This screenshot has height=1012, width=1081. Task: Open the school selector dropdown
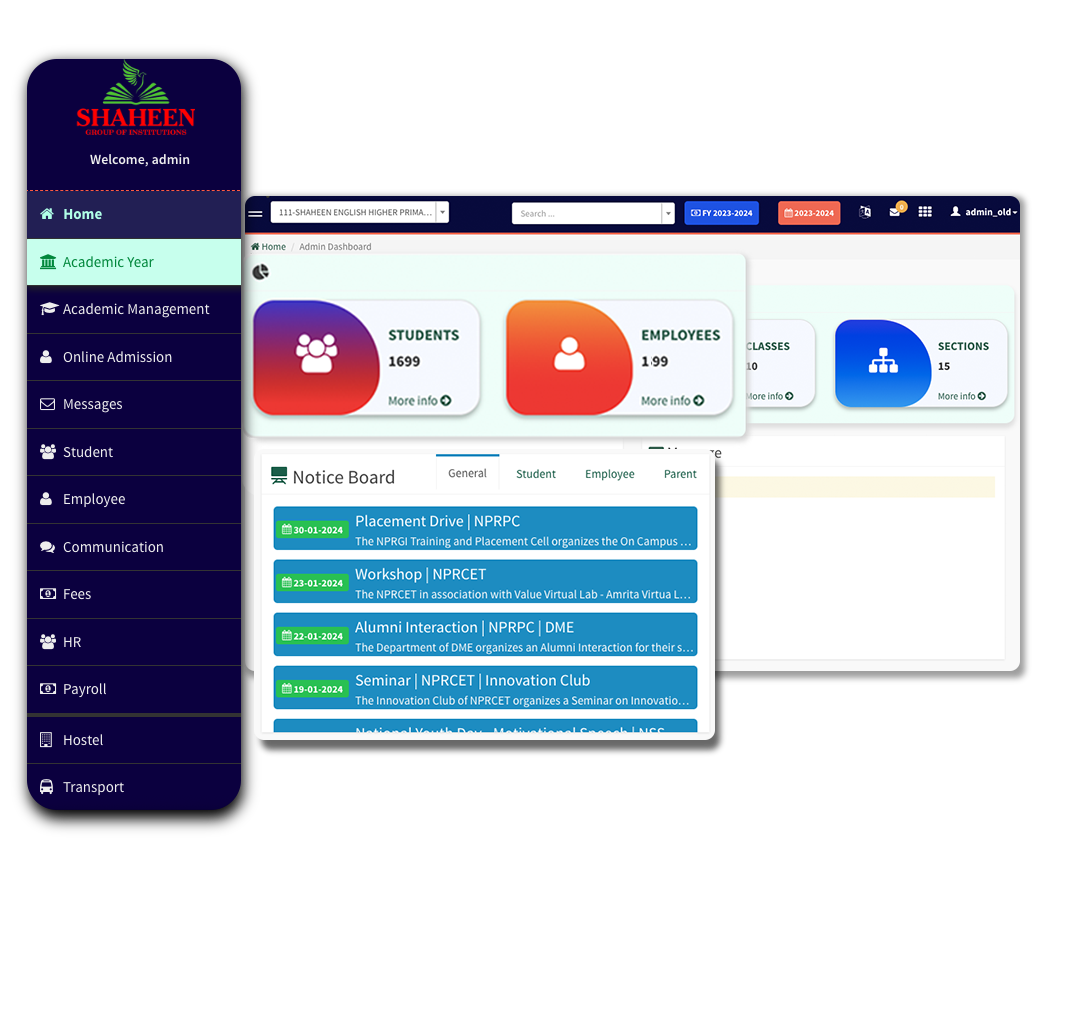359,212
